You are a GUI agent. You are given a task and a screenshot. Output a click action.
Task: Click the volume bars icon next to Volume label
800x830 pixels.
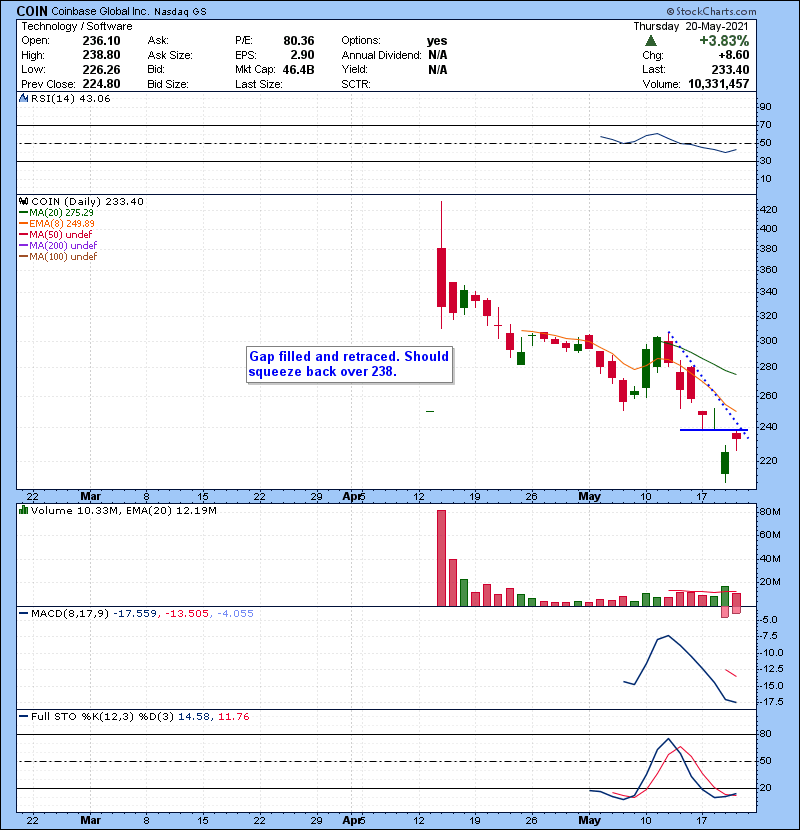pyautogui.click(x=23, y=510)
